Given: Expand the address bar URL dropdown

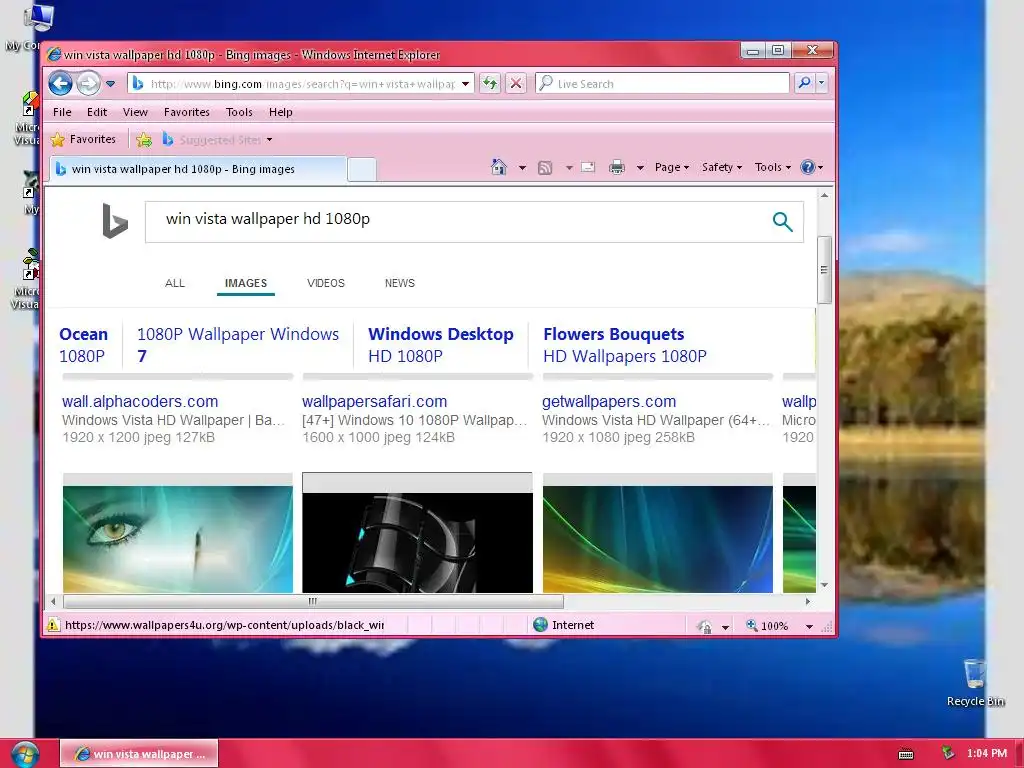Looking at the screenshot, I should 466,84.
